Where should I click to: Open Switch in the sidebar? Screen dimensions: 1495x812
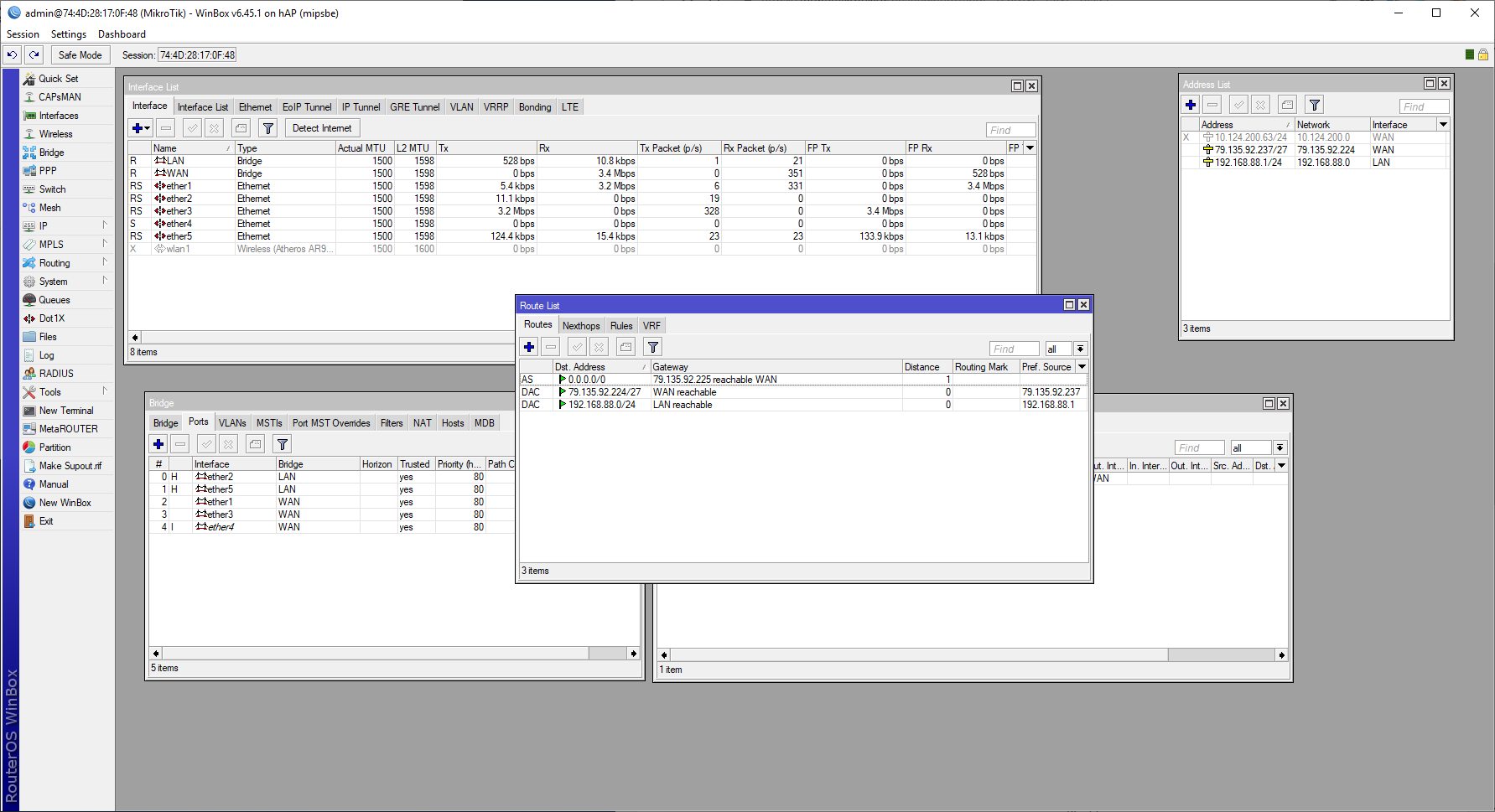52,189
